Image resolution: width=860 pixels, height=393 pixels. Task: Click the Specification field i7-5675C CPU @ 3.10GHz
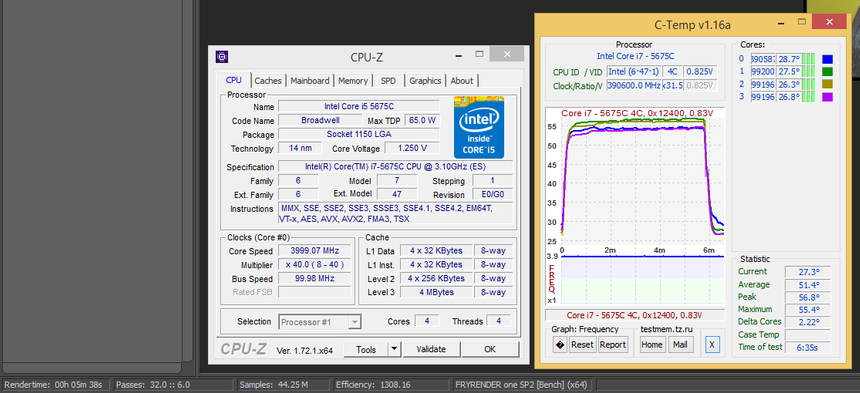point(395,167)
